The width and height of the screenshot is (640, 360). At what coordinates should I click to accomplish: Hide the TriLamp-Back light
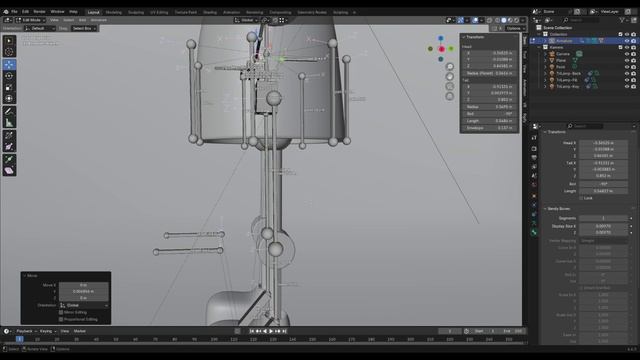click(x=627, y=73)
